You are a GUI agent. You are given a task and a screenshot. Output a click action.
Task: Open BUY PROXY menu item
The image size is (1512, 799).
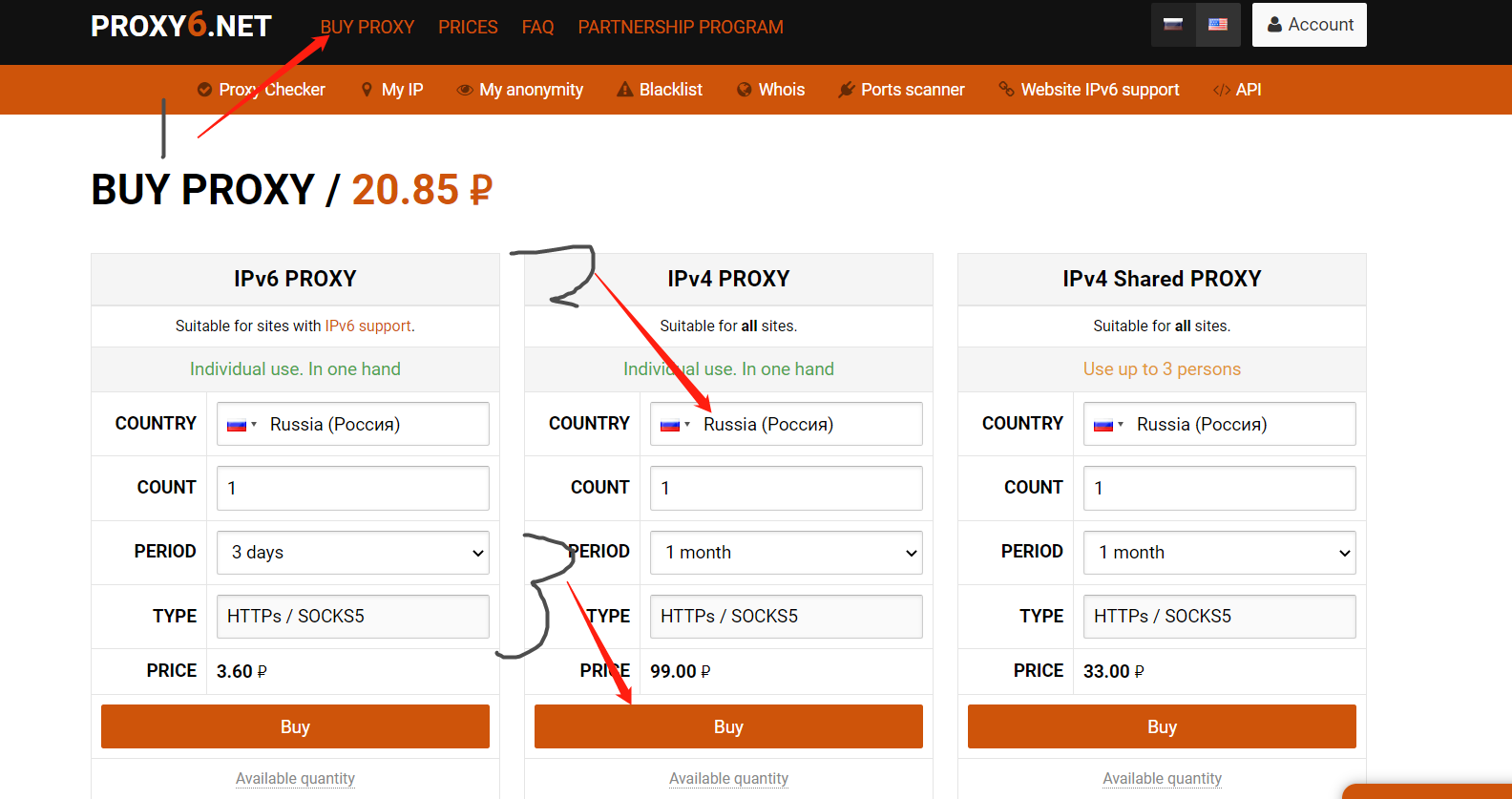tap(367, 27)
